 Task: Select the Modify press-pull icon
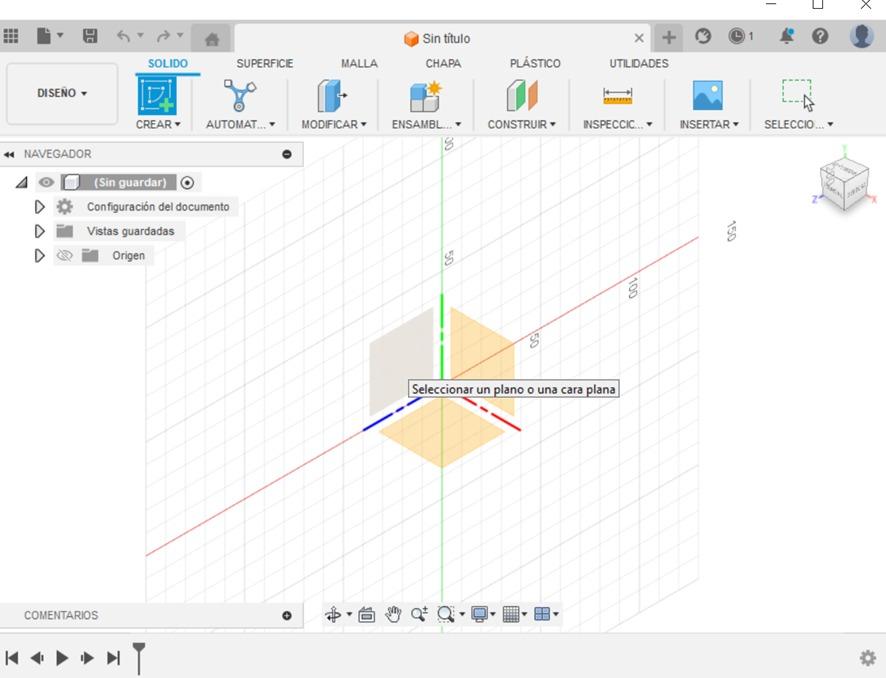pos(331,96)
